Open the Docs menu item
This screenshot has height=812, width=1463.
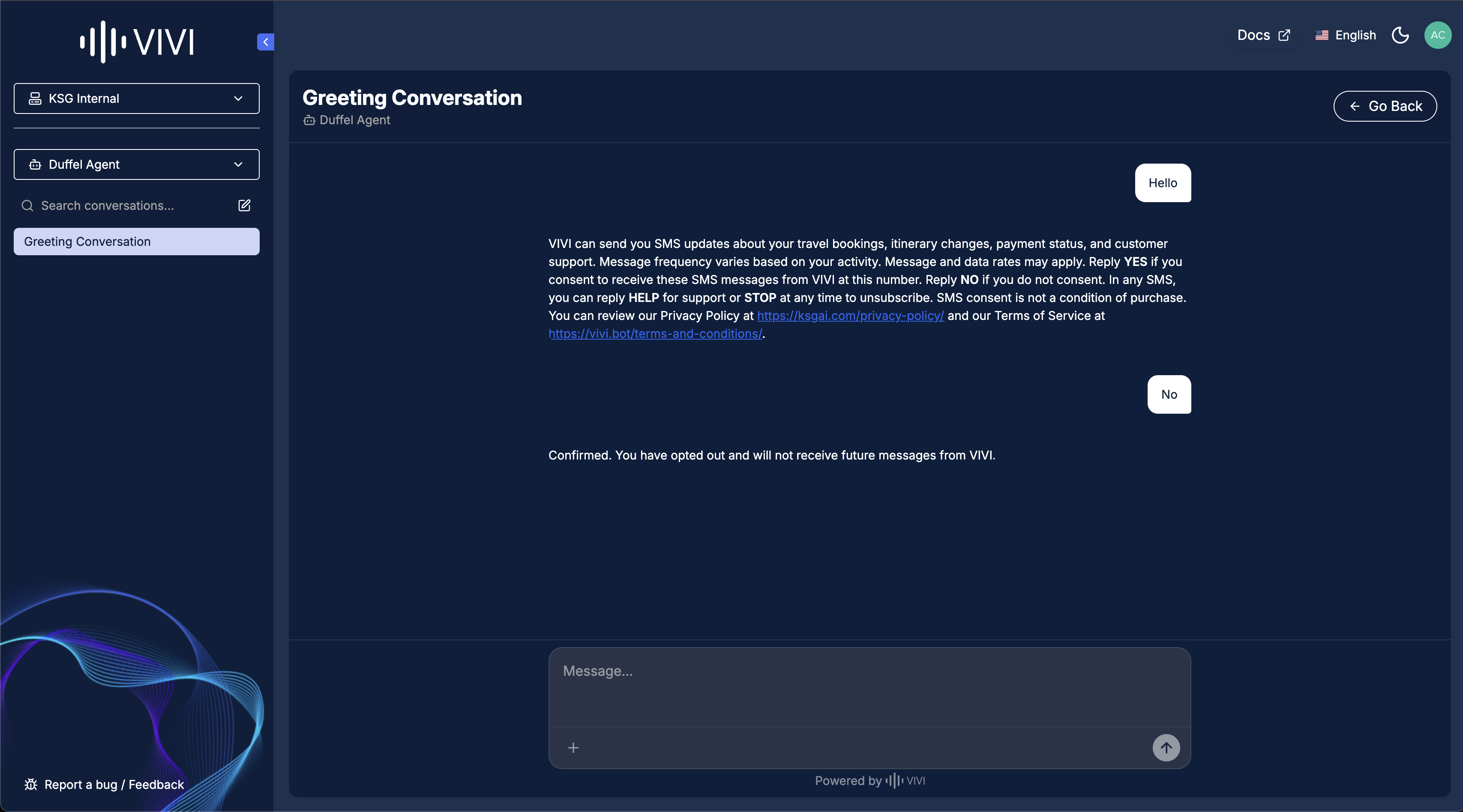point(1255,35)
